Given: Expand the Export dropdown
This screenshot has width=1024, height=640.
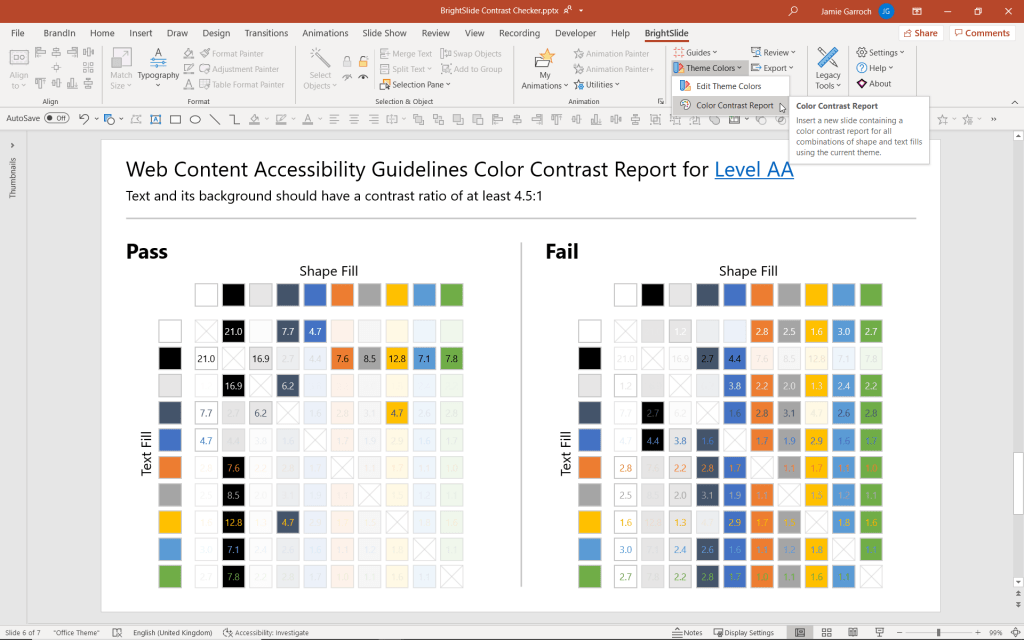Looking at the screenshot, I should (x=775, y=67).
